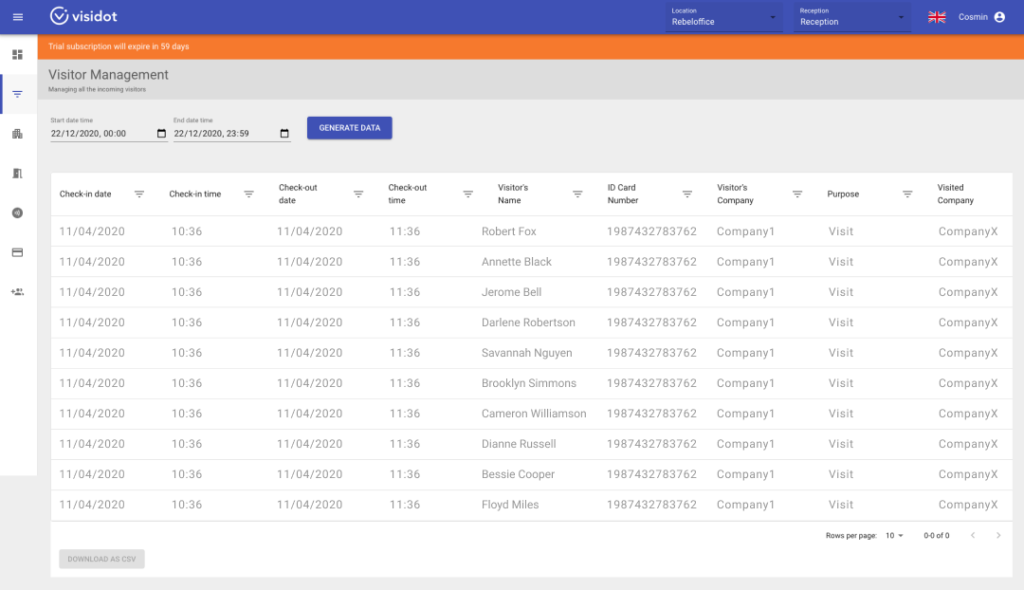Screen dimensions: 1024x590
Task: Go to previous table page
Action: point(973,535)
